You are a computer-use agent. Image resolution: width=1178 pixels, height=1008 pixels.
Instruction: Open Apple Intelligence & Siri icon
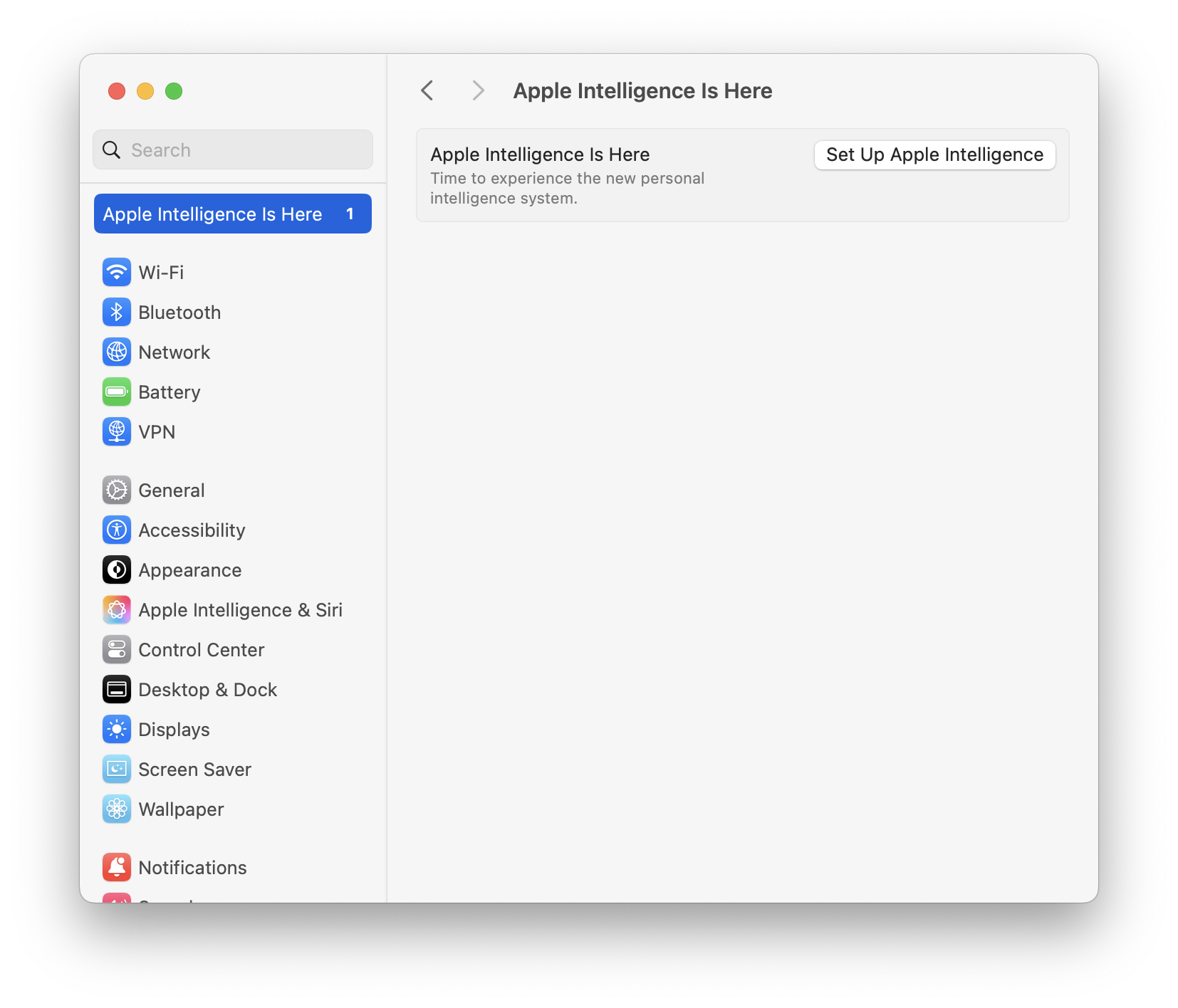coord(117,609)
